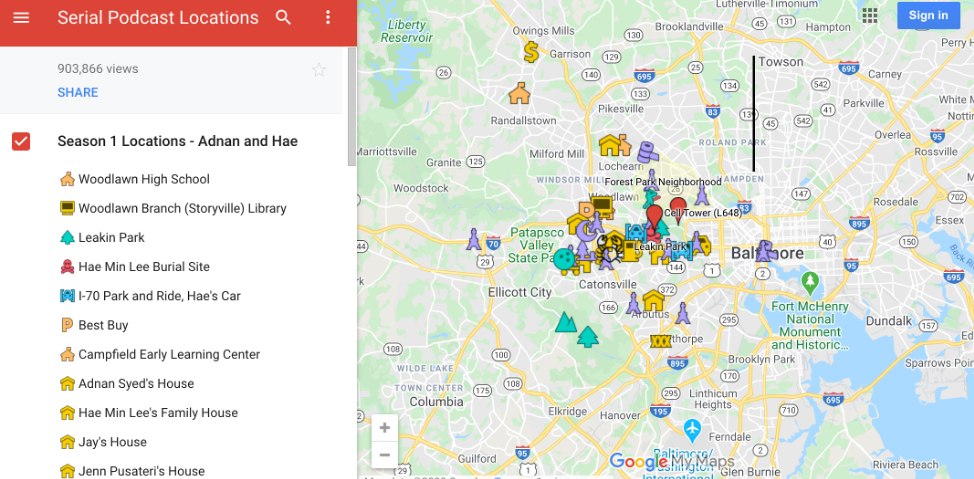974x479 pixels.
Task: Click the green Fort McHenry monument marker
Action: tap(809, 283)
